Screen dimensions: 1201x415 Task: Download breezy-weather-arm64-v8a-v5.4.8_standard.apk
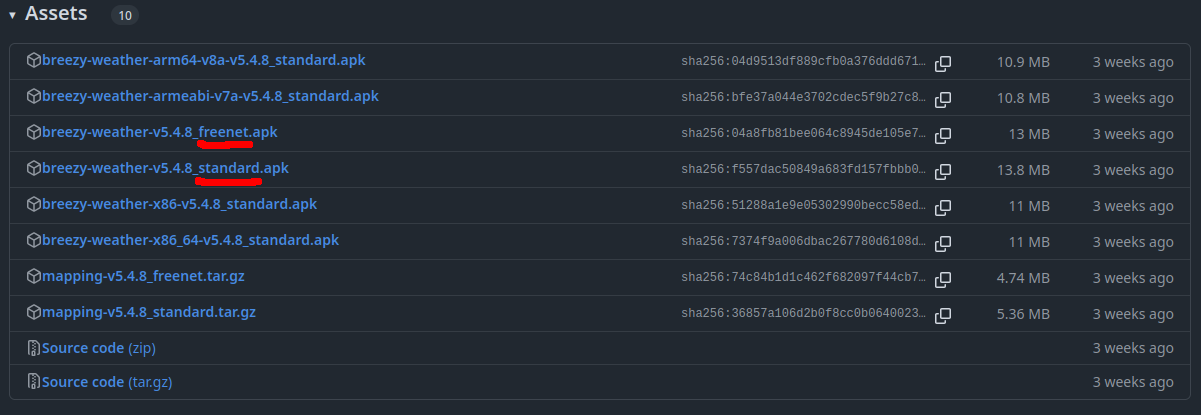pyautogui.click(x=204, y=60)
